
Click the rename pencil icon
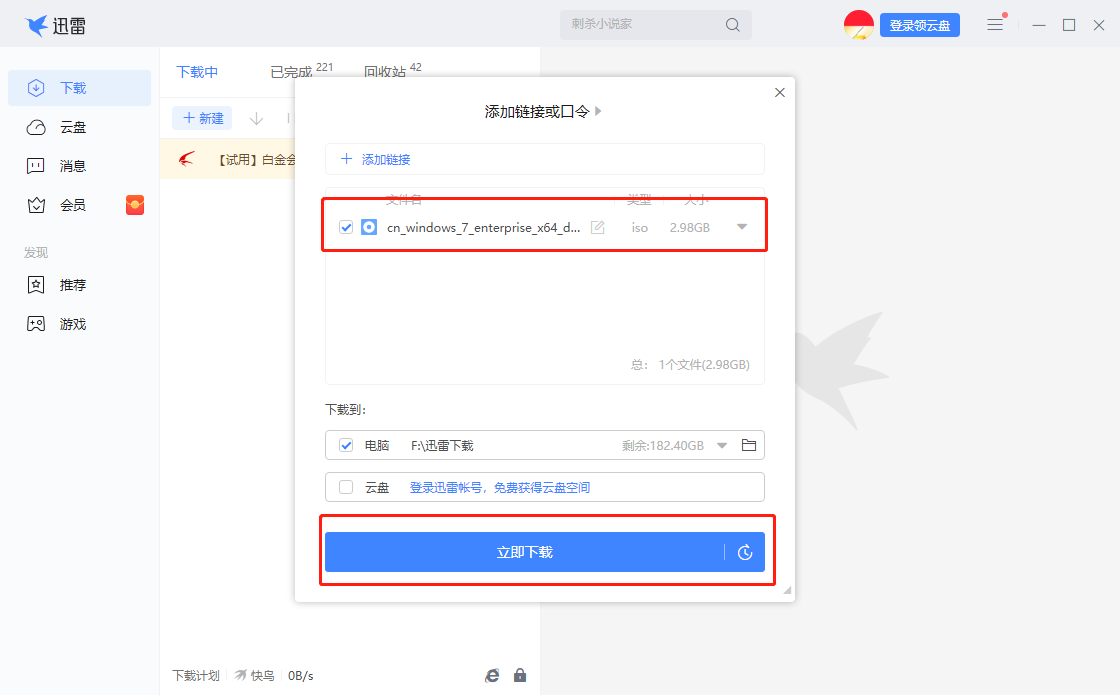[598, 227]
